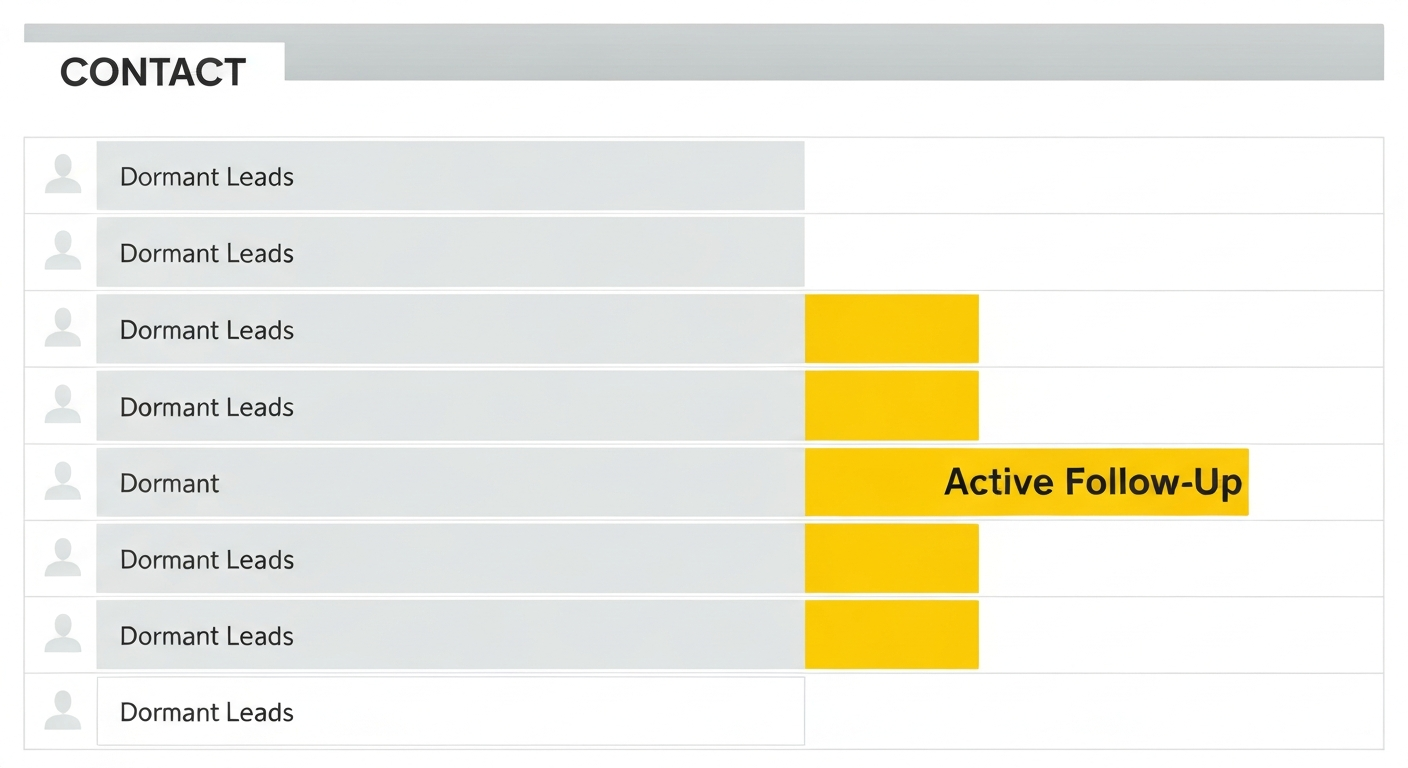The image size is (1408, 768).
Task: Click the avatar icon in the first Dormant Leads row
Action: (63, 175)
